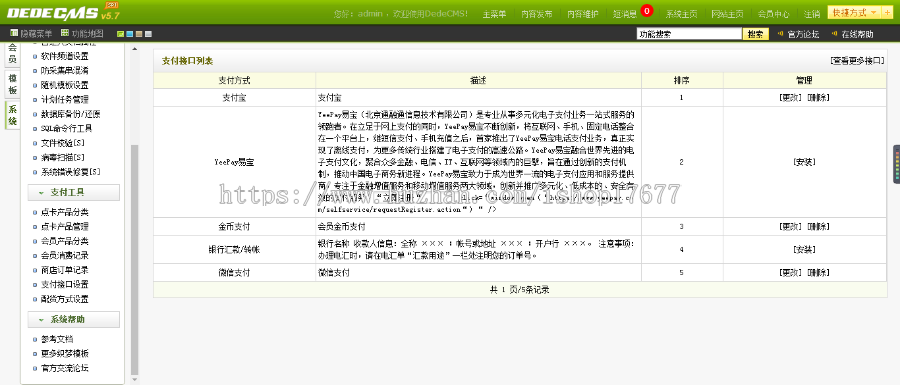Open 会员产品分类 in the sidebar

64,241
